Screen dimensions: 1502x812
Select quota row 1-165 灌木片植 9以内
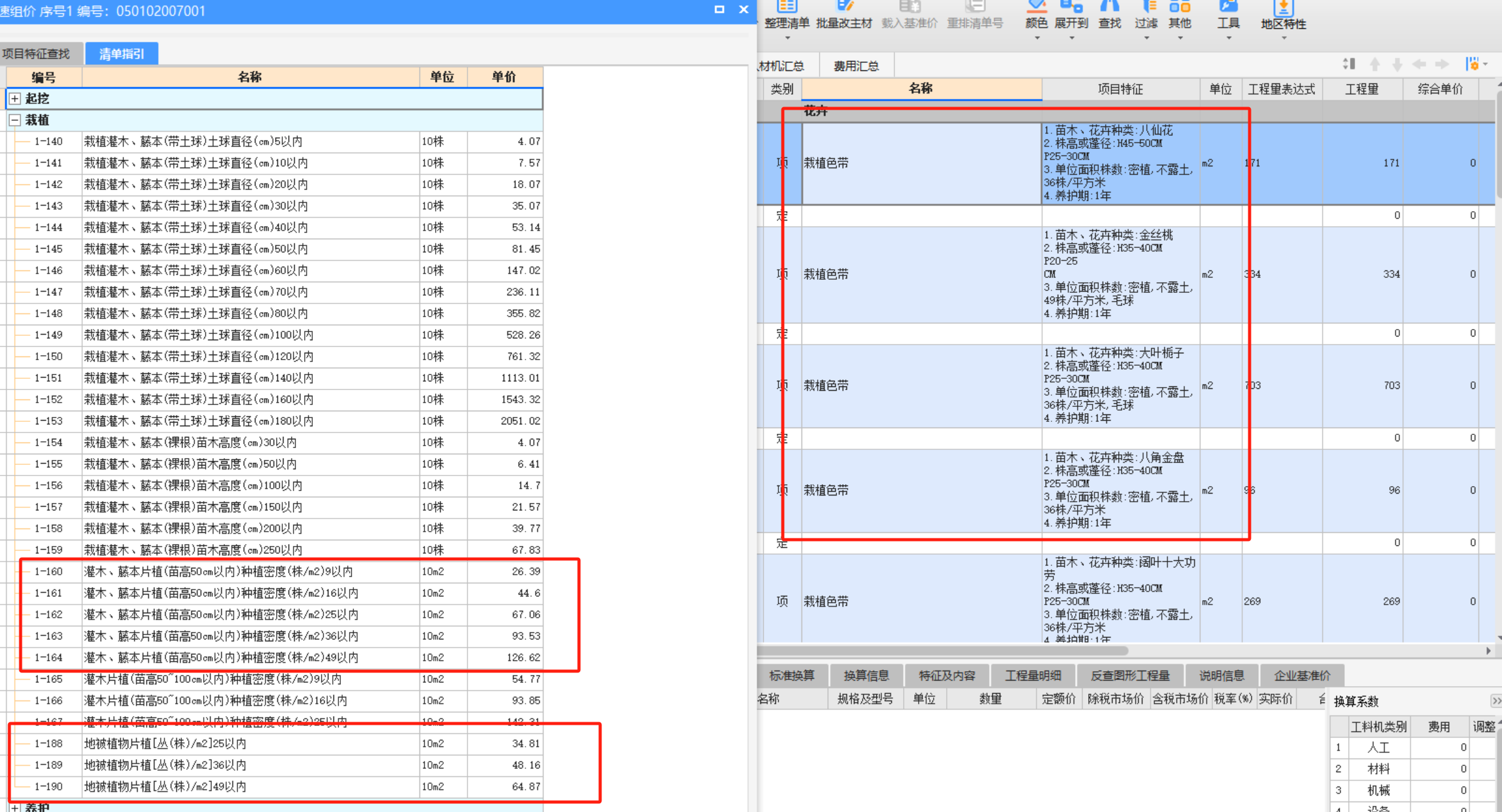tap(274, 679)
